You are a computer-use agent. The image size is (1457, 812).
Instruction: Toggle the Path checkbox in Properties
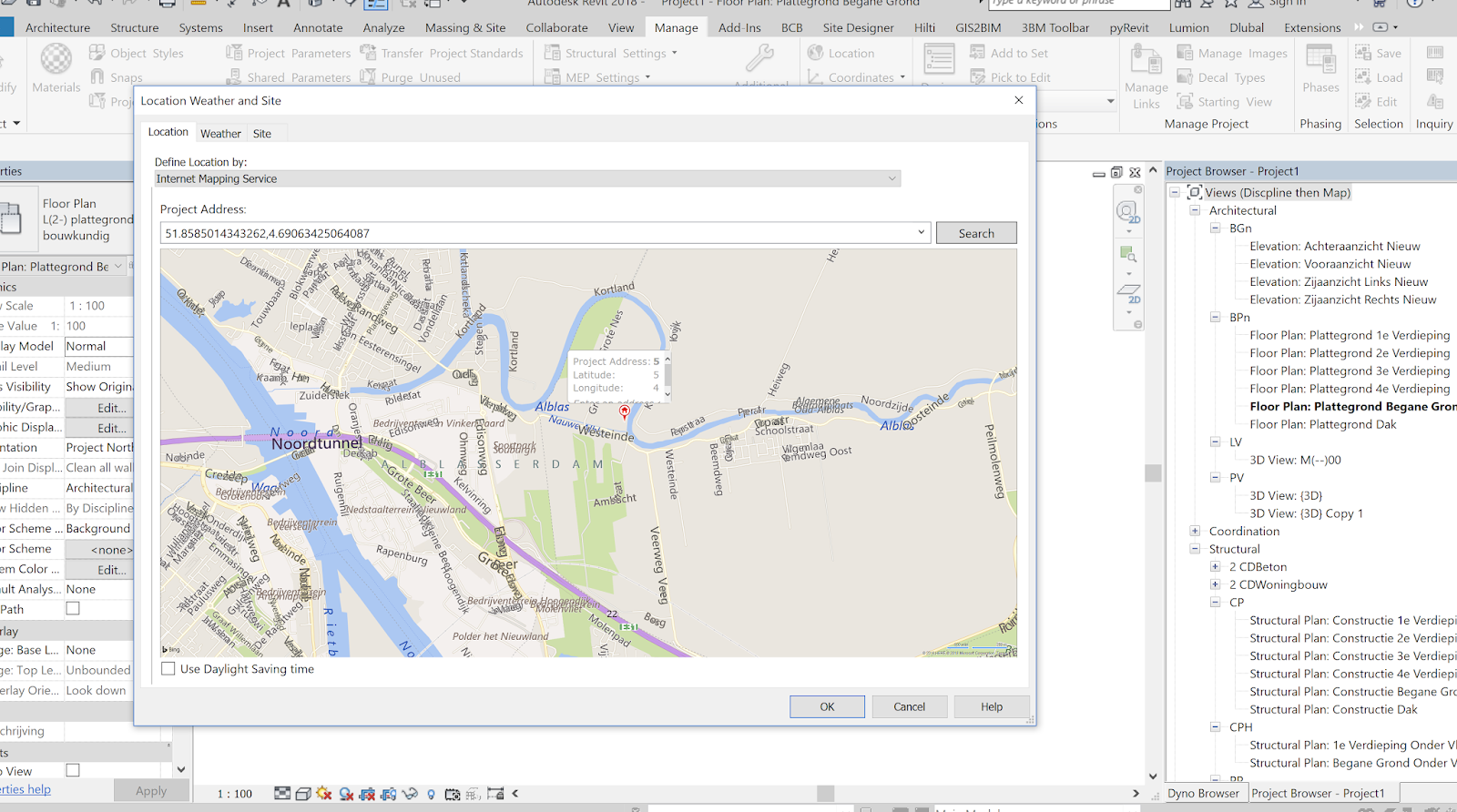tap(73, 609)
